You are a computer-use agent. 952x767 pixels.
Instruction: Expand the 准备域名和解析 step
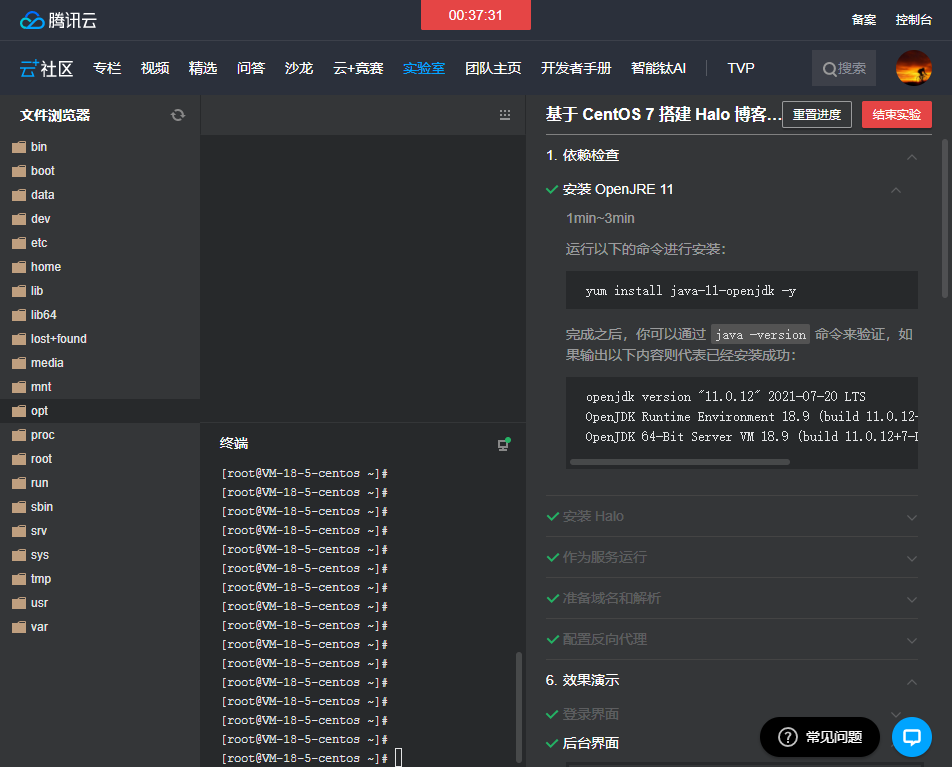tap(911, 599)
